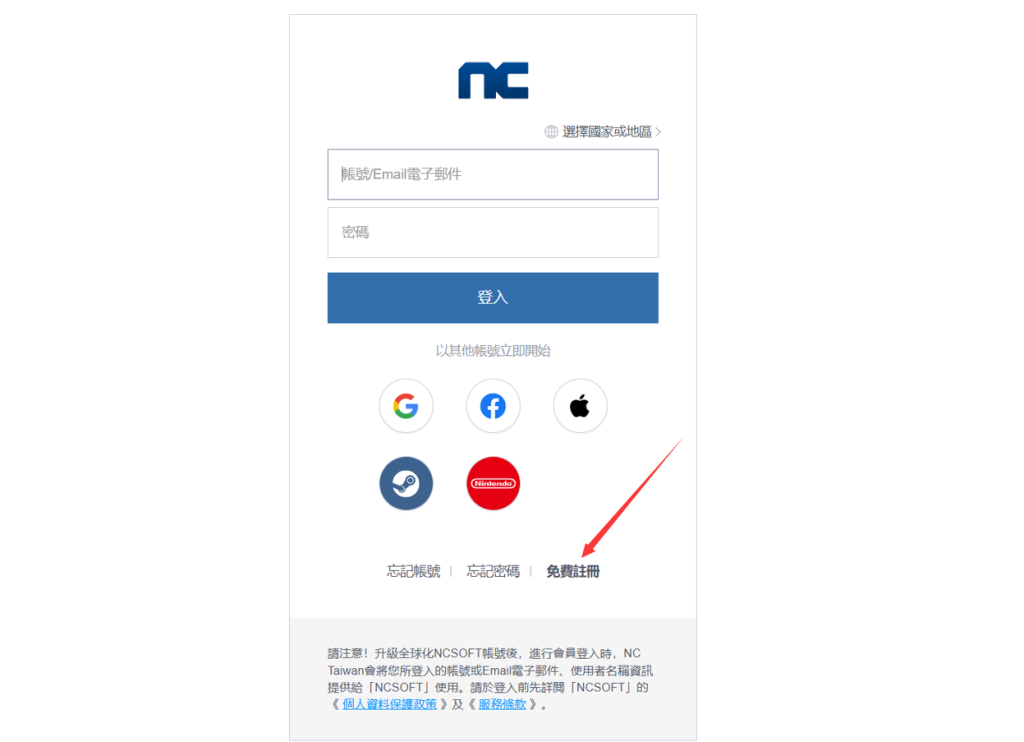Viewport: 1024px width, 742px height.
Task: Focus the 帳號/Email電子郵件 input field
Action: point(493,174)
